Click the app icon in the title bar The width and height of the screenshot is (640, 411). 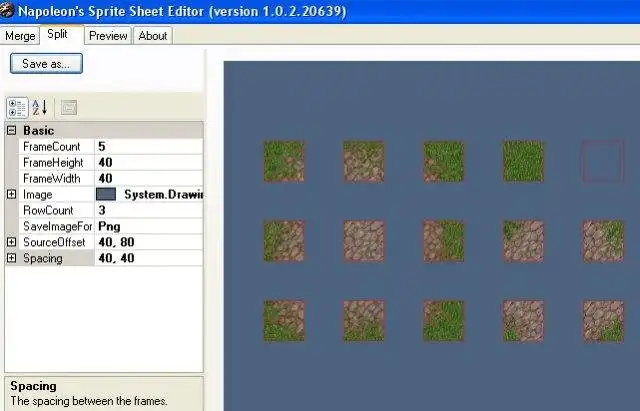tap(7, 11)
